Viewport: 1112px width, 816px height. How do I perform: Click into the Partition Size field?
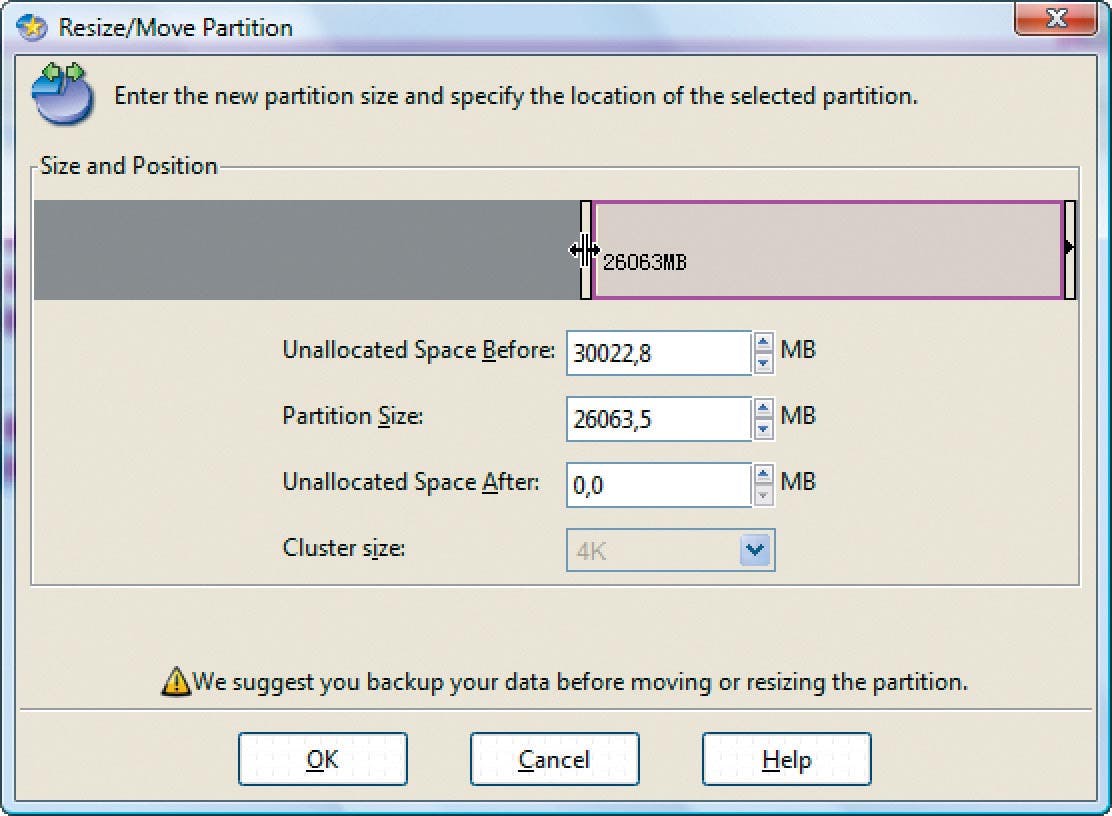[x=658, y=419]
